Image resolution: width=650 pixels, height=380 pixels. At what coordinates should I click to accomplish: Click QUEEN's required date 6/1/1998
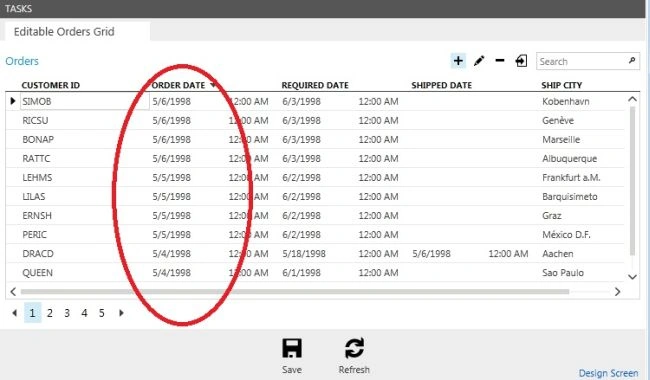click(301, 273)
